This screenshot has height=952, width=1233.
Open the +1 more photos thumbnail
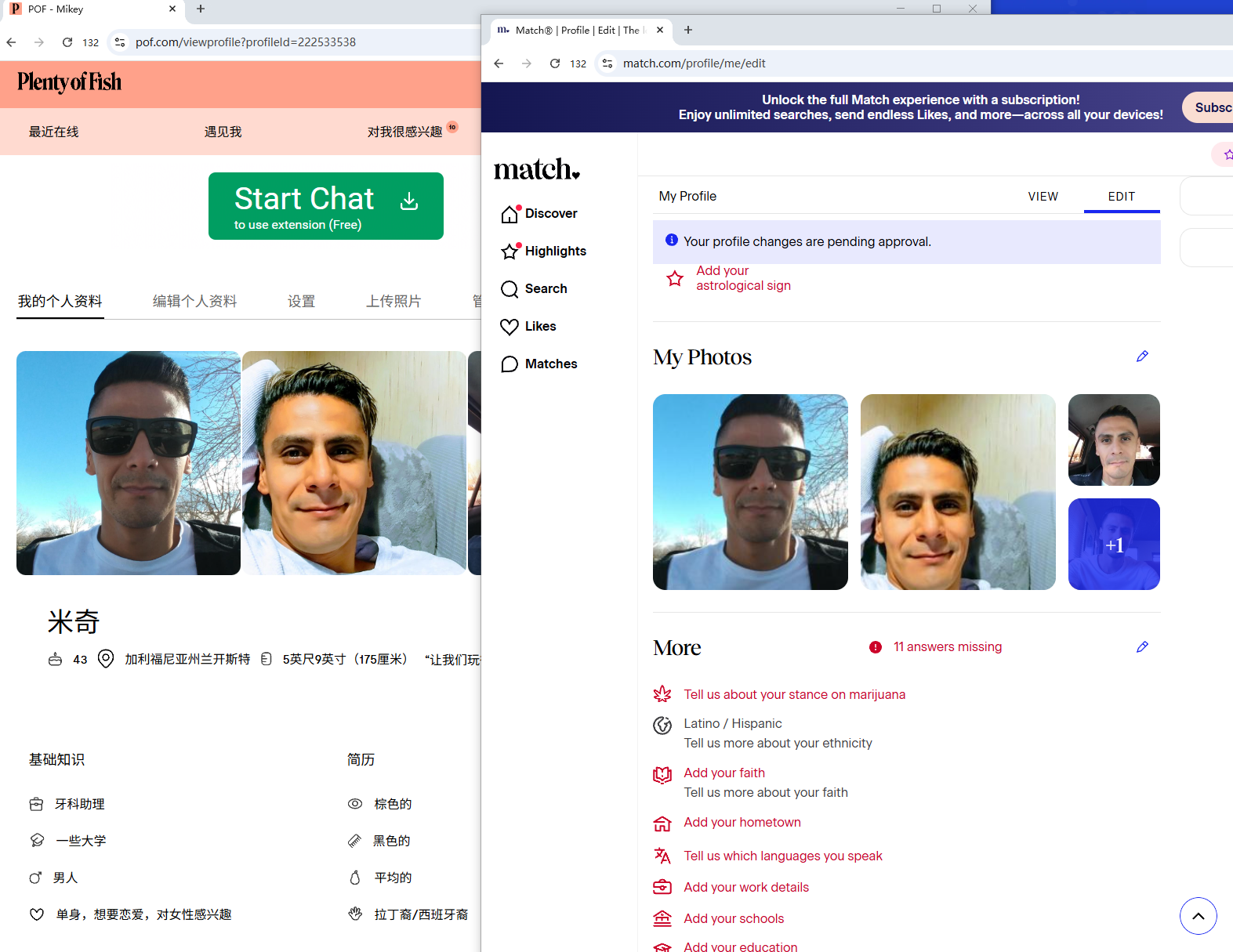(x=1113, y=545)
